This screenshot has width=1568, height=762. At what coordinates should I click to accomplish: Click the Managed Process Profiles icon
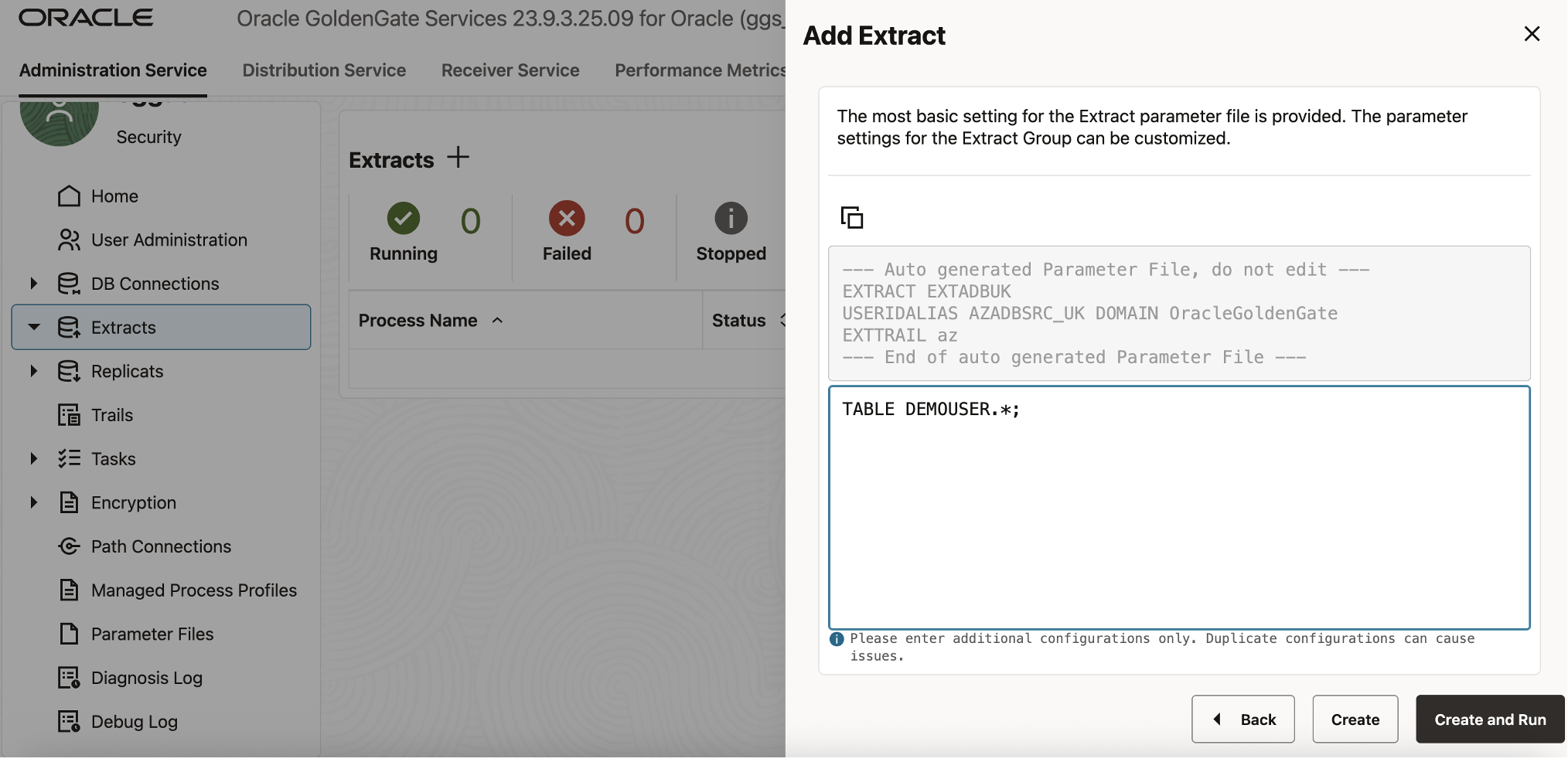click(x=69, y=590)
